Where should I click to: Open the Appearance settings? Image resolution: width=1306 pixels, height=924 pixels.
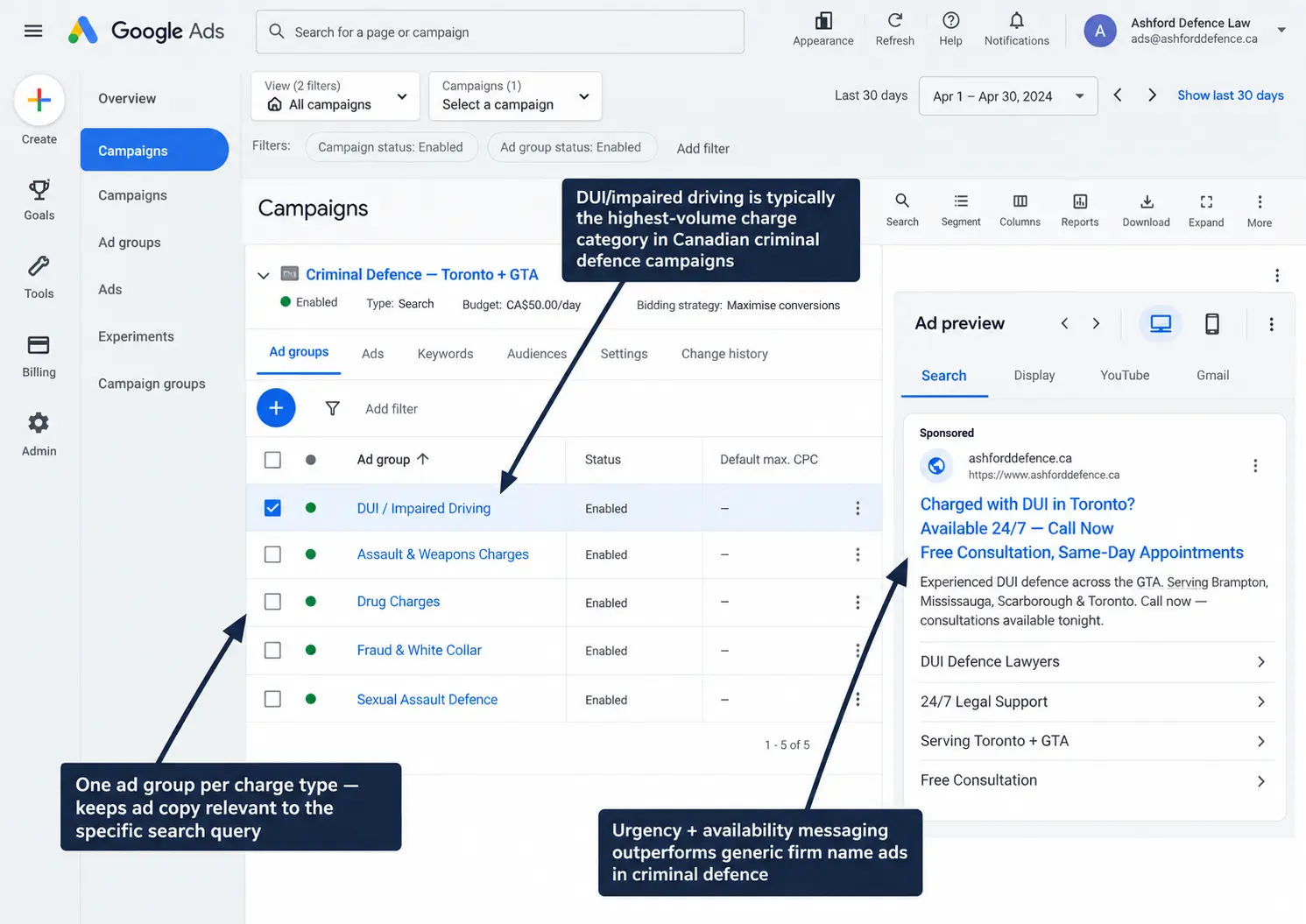pyautogui.click(x=823, y=29)
